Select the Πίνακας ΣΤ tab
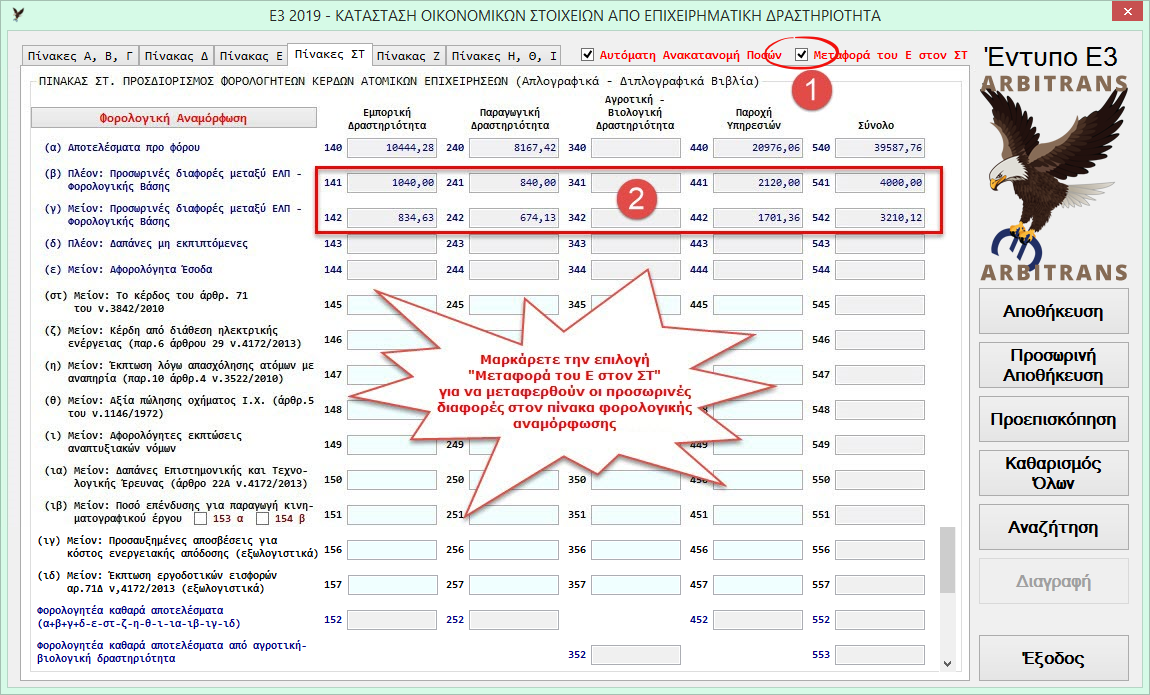 pos(329,54)
